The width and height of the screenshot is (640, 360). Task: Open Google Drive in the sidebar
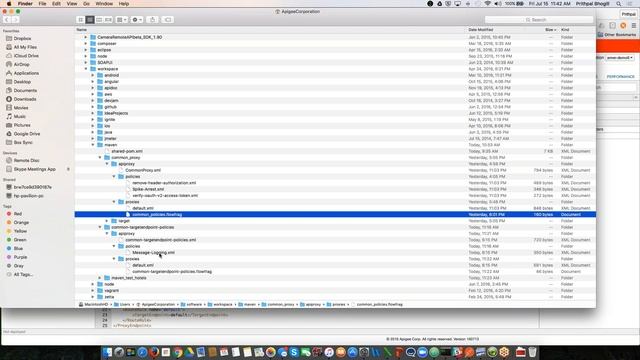click(x=27, y=133)
